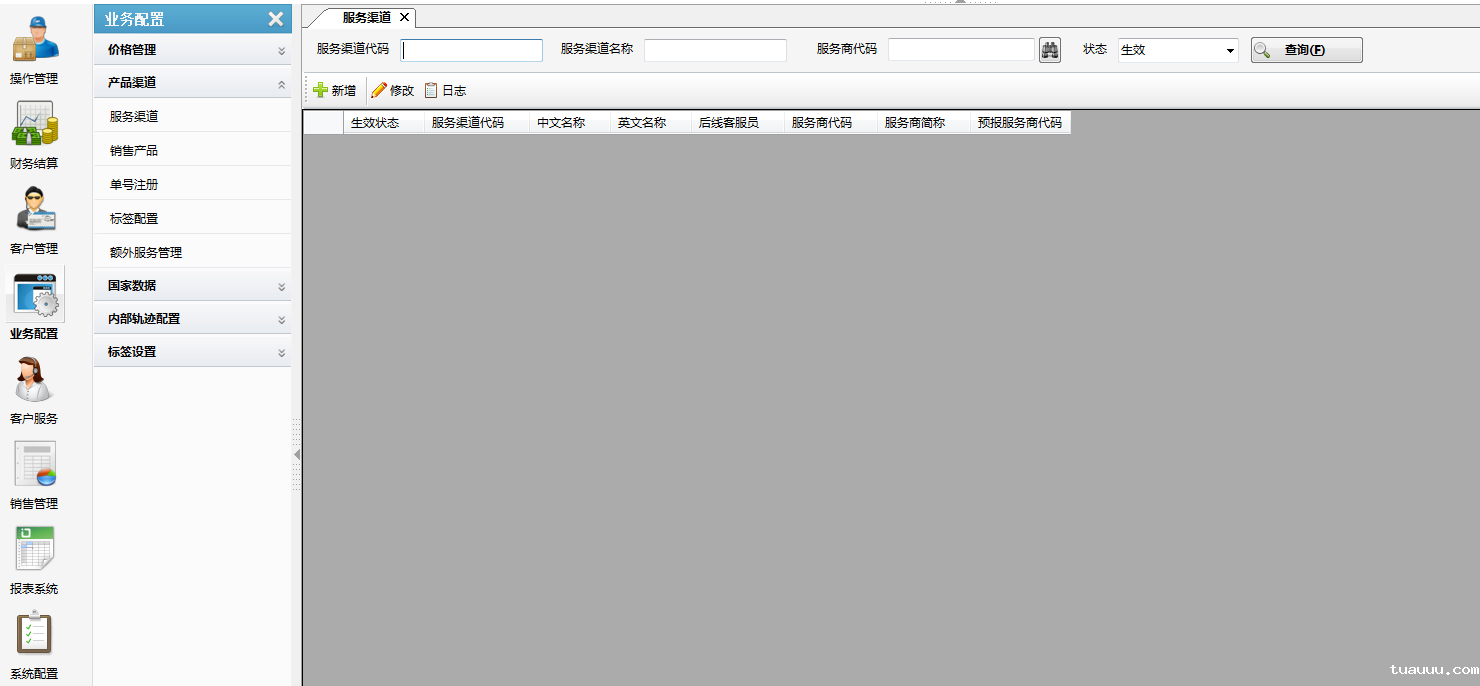
Task: Expand 价格管理 section
Action: click(192, 50)
